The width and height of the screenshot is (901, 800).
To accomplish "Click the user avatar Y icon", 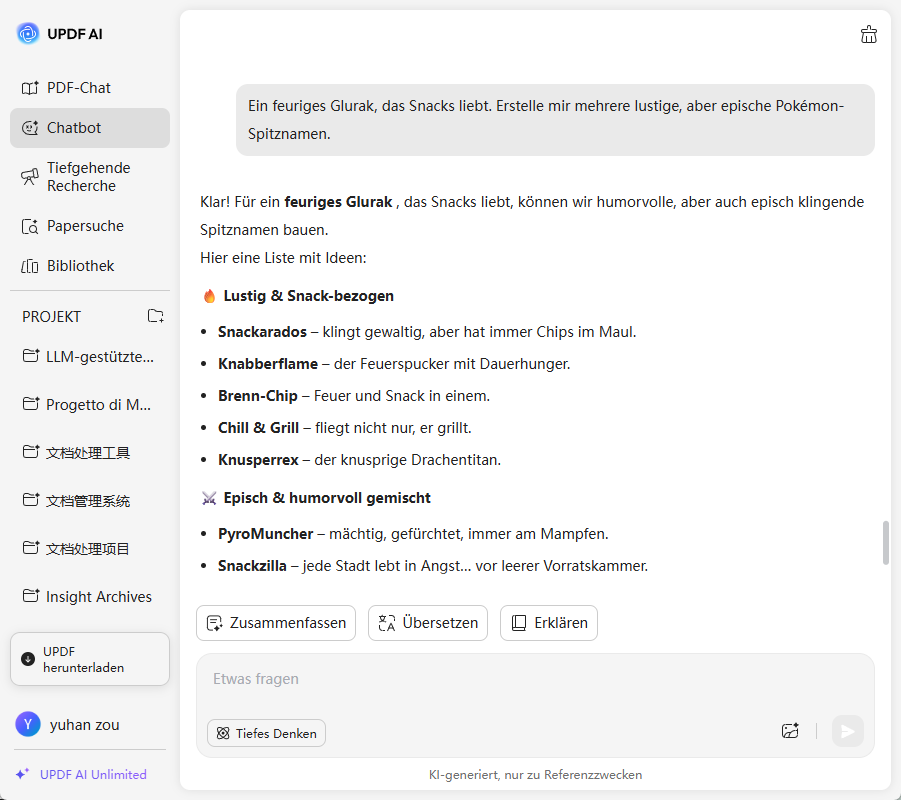I will [x=28, y=724].
